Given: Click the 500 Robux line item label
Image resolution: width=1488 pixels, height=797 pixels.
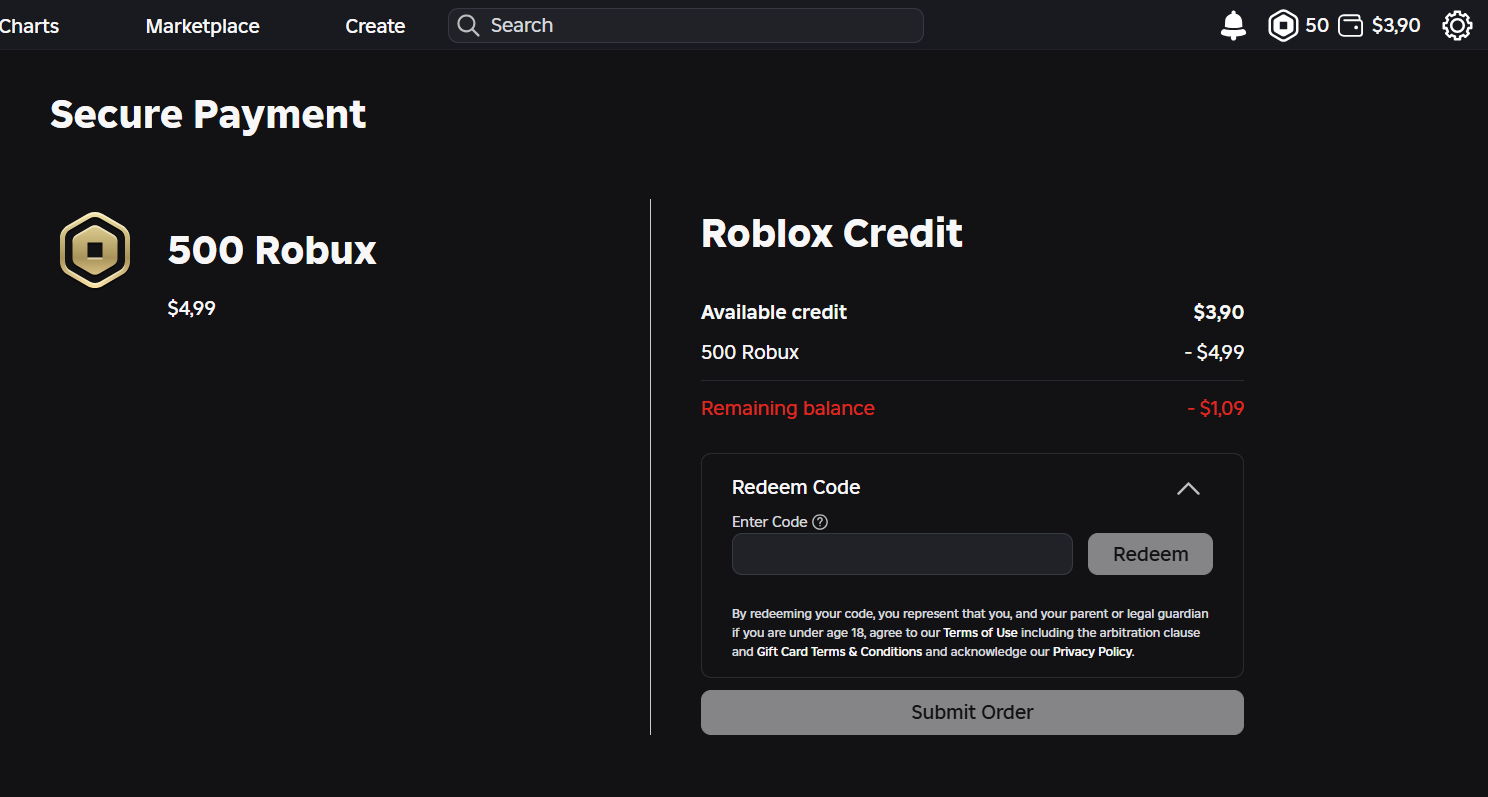Looking at the screenshot, I should pos(750,352).
